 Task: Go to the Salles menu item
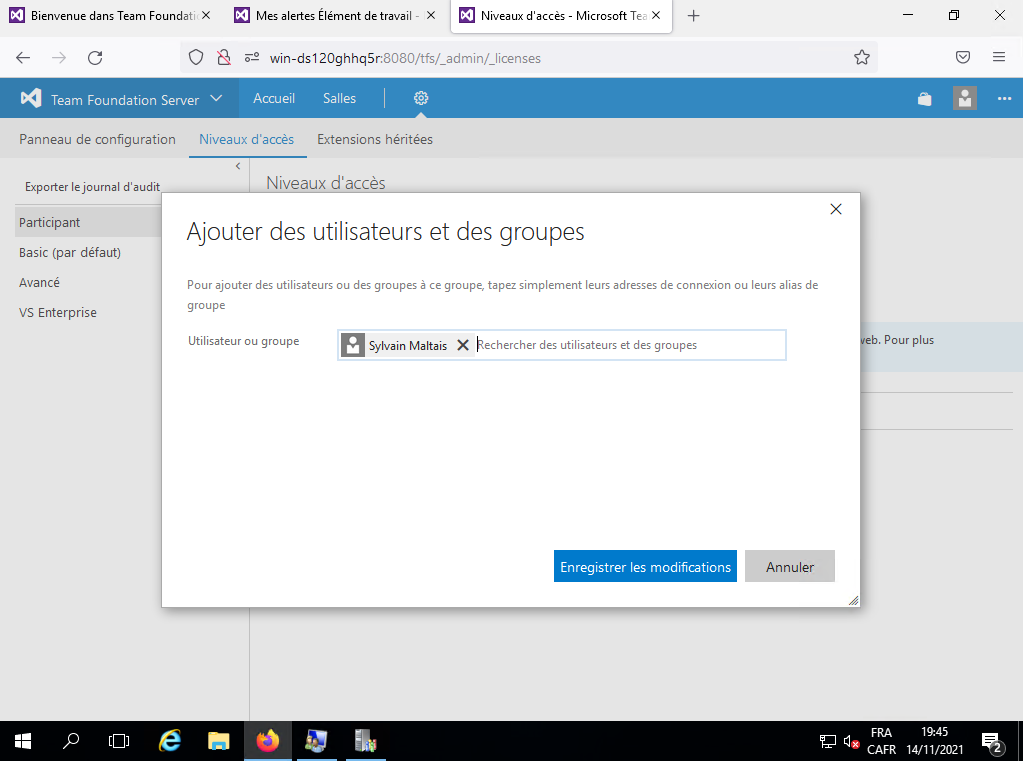[339, 99]
